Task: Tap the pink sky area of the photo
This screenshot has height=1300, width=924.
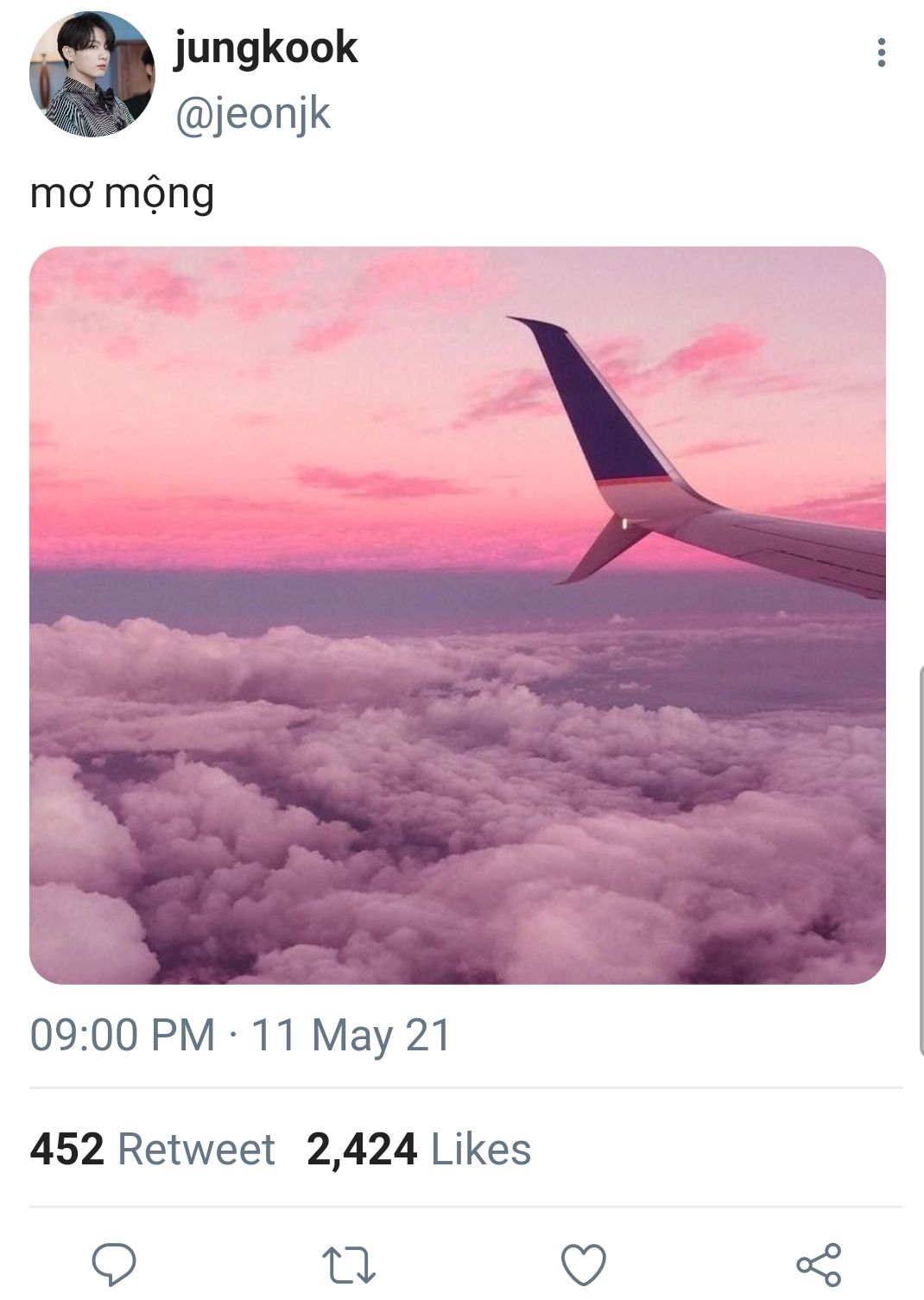Action: pyautogui.click(x=259, y=389)
